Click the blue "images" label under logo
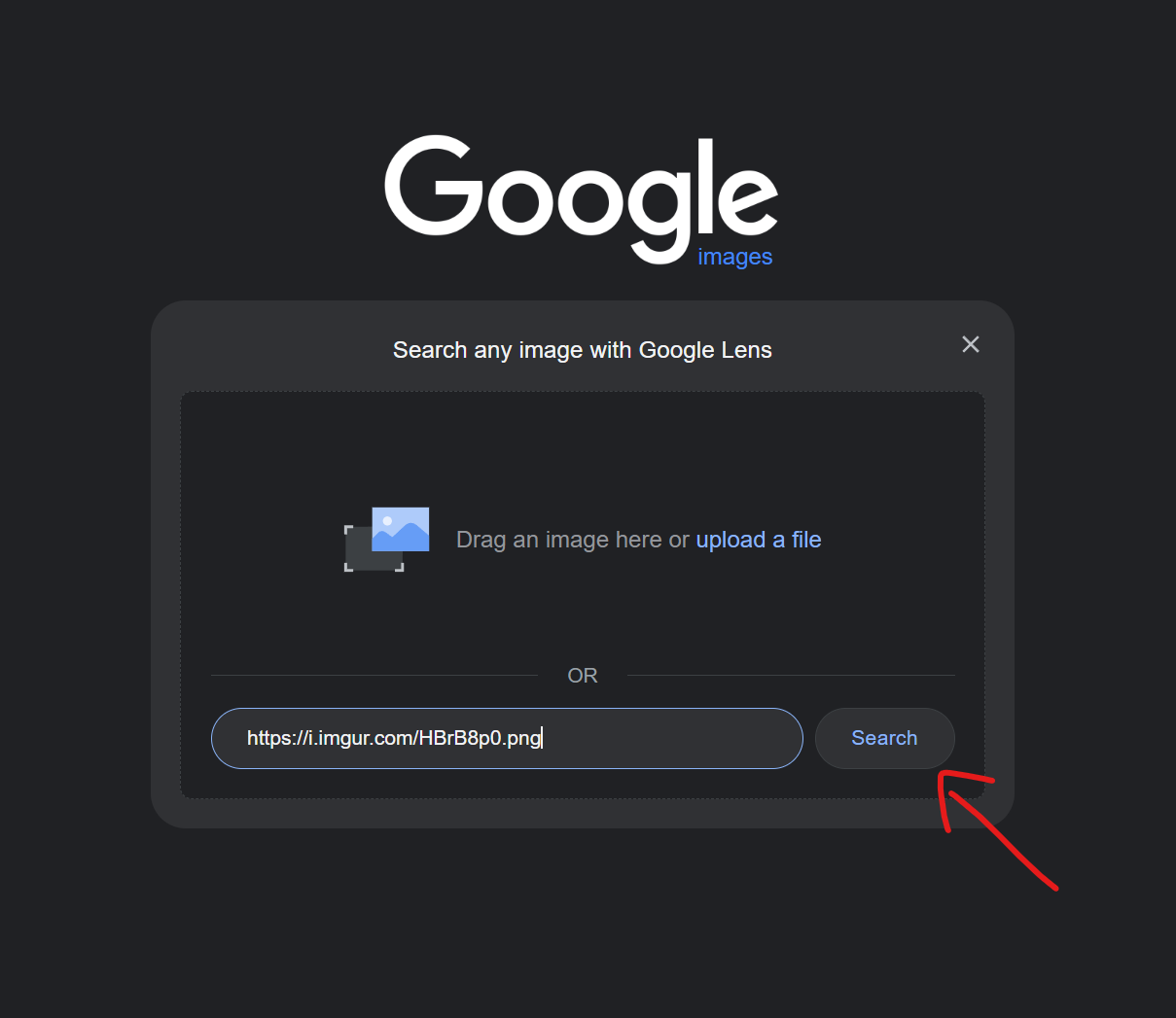This screenshot has height=1018, width=1176. point(735,257)
